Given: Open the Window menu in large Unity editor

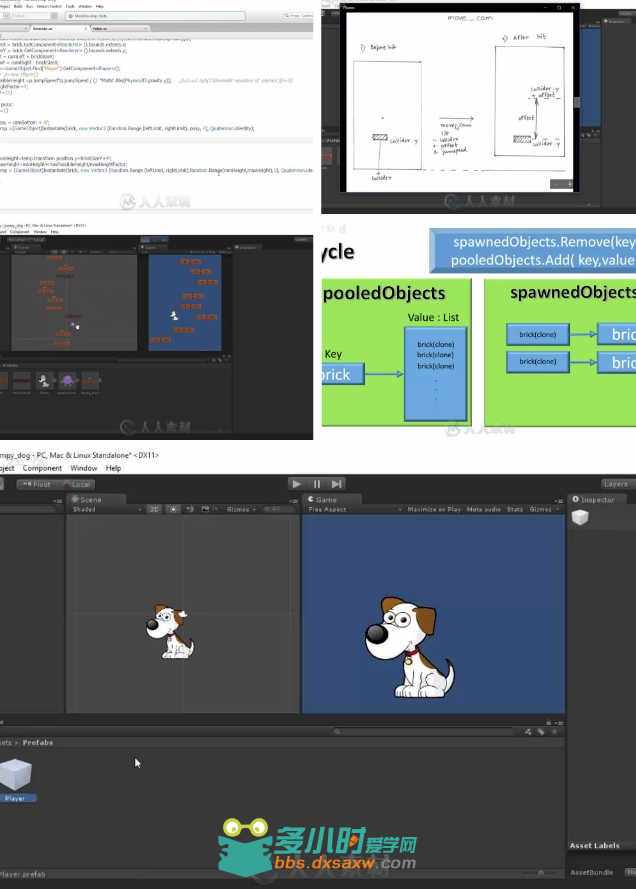Looking at the screenshot, I should 84,468.
